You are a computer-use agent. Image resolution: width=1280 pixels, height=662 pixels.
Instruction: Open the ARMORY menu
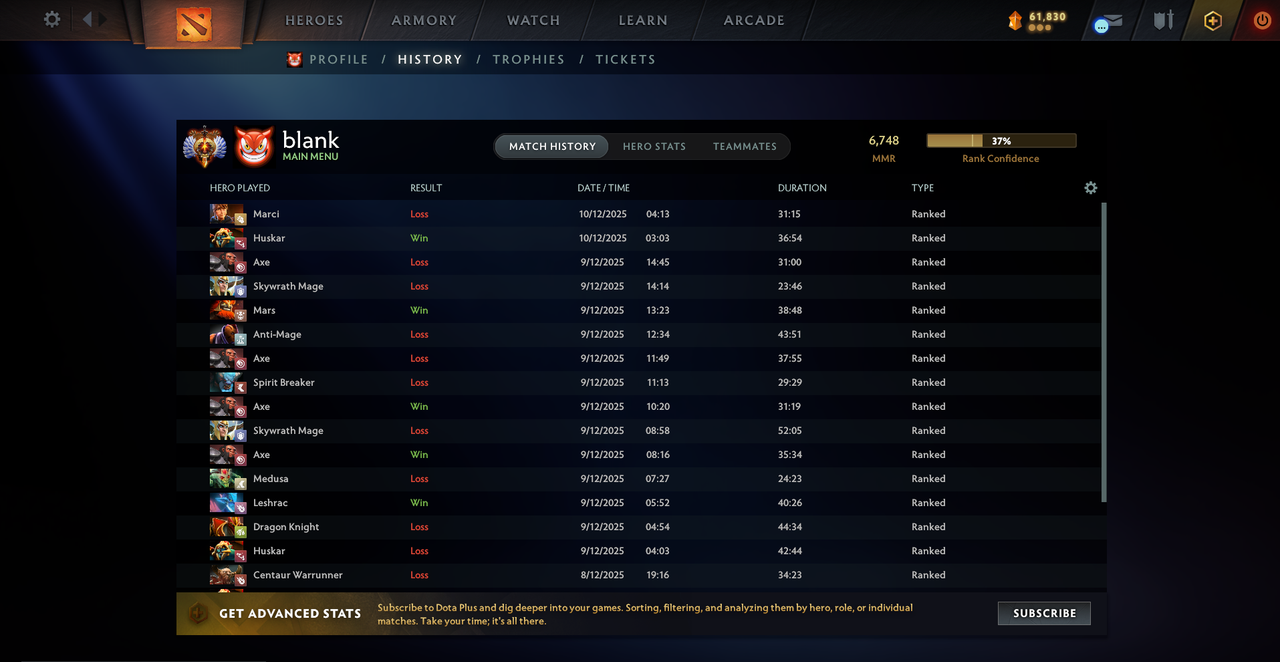pos(424,20)
